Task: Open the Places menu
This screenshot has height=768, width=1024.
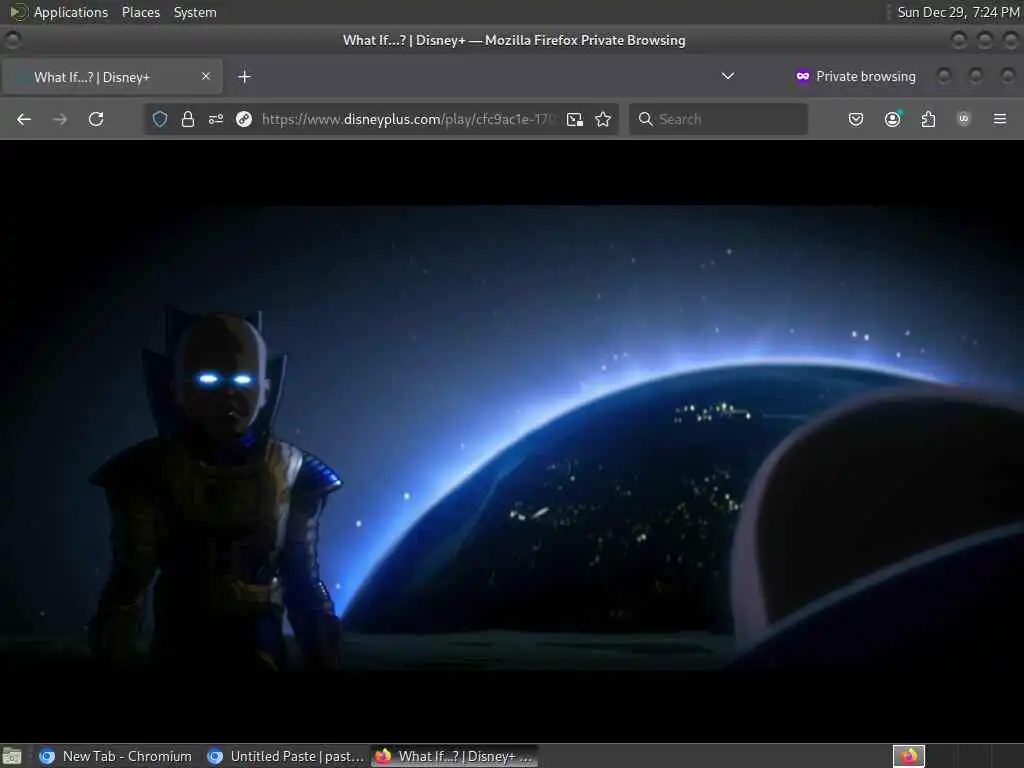Action: pos(141,12)
